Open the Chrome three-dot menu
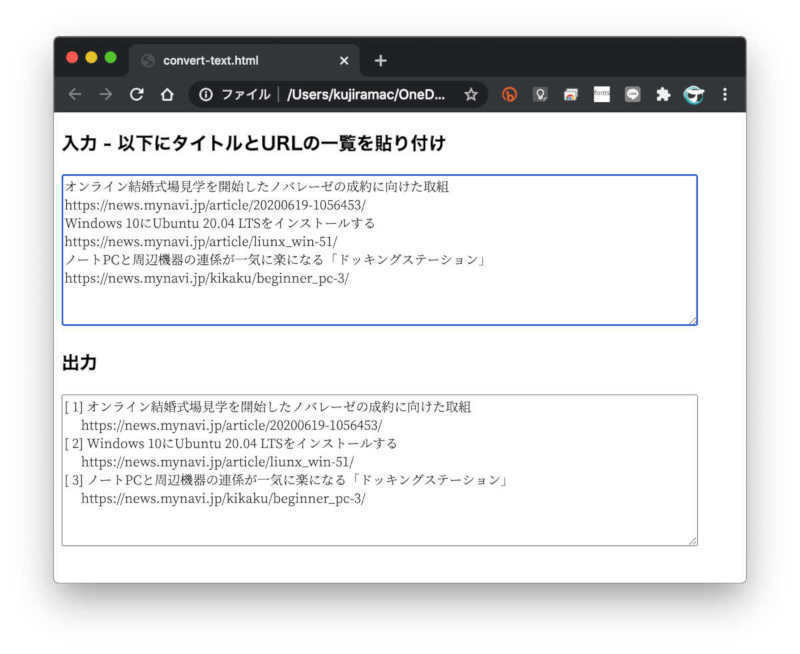 (724, 94)
